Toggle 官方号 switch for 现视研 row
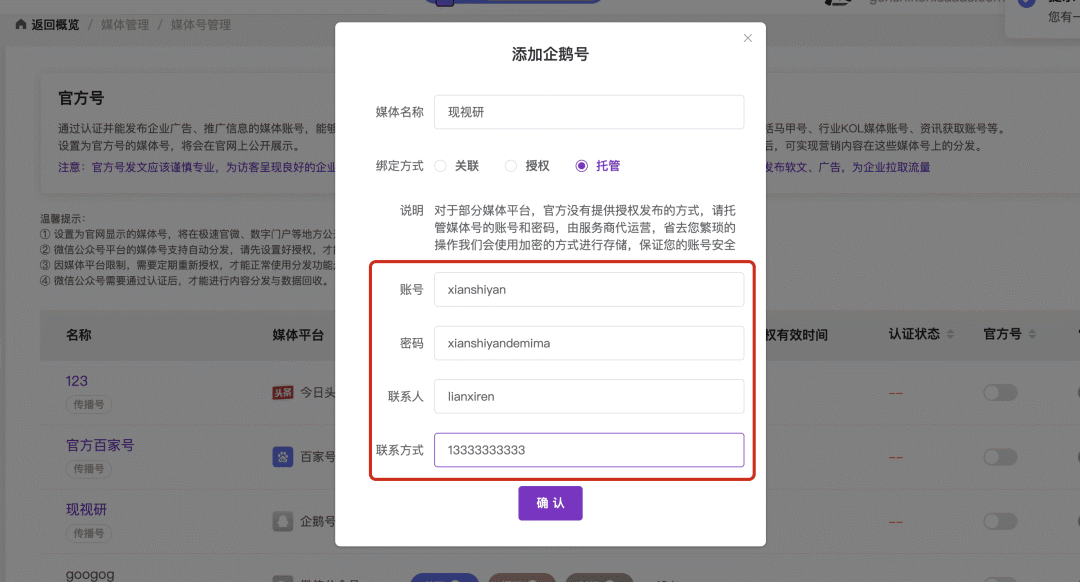1080x582 pixels. [1000, 521]
